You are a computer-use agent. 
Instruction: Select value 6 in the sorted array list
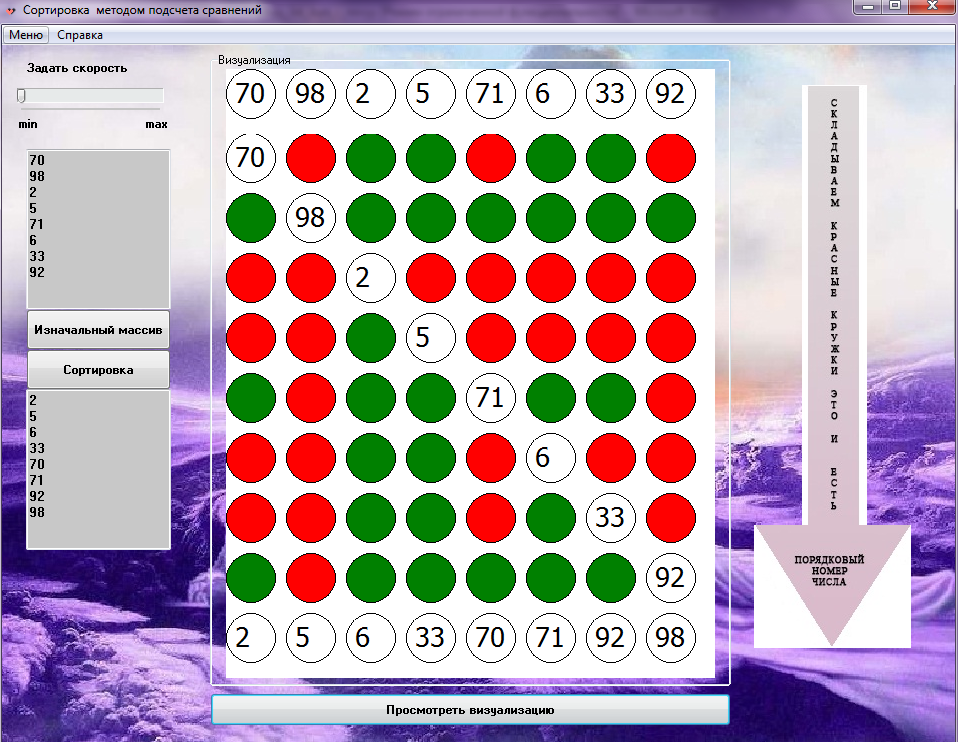33,433
